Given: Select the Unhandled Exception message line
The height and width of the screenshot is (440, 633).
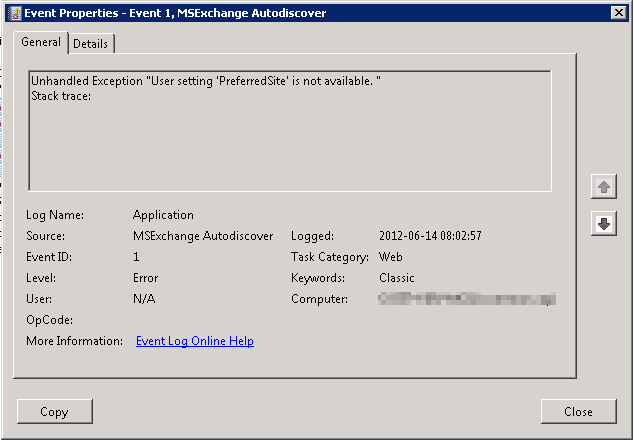Looking at the screenshot, I should click(x=206, y=81).
